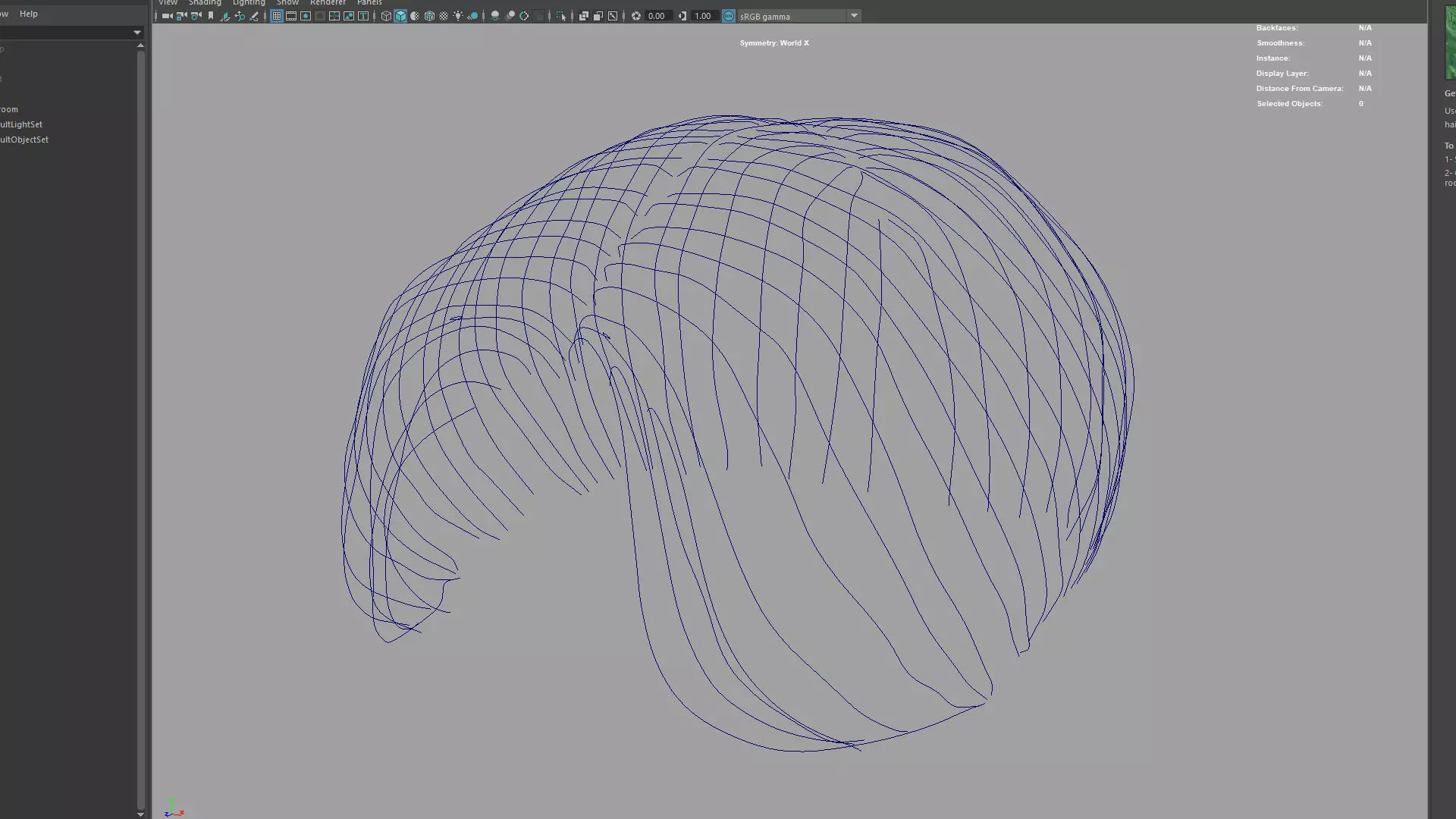Expand the outliner panel dropdown arrow
The height and width of the screenshot is (819, 1456).
pos(137,33)
